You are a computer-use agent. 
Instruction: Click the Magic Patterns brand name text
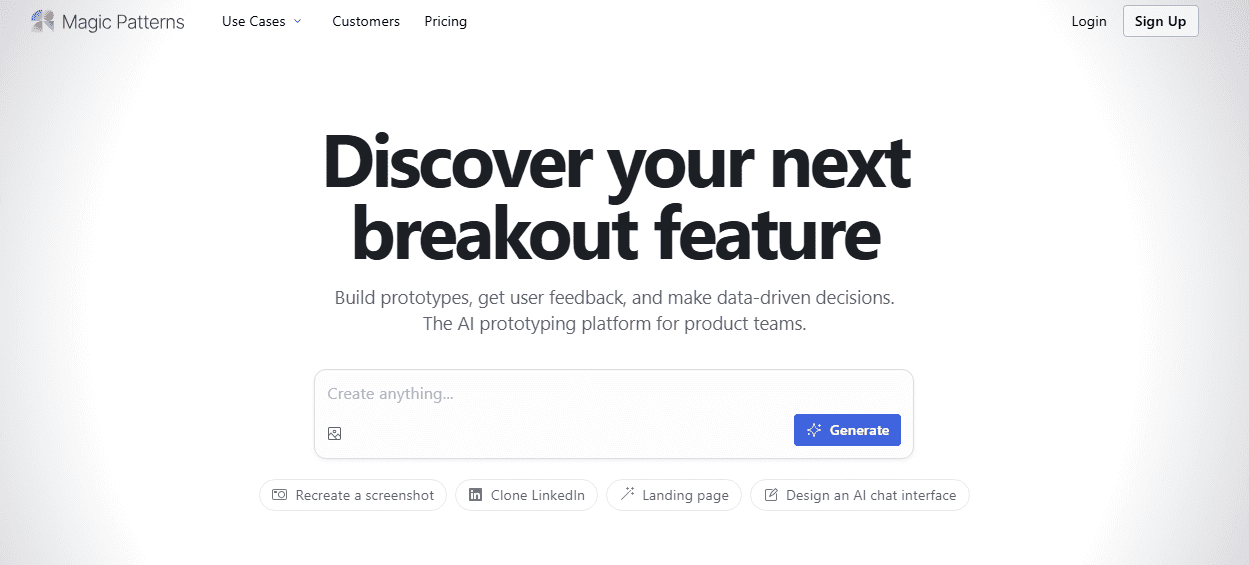(123, 21)
